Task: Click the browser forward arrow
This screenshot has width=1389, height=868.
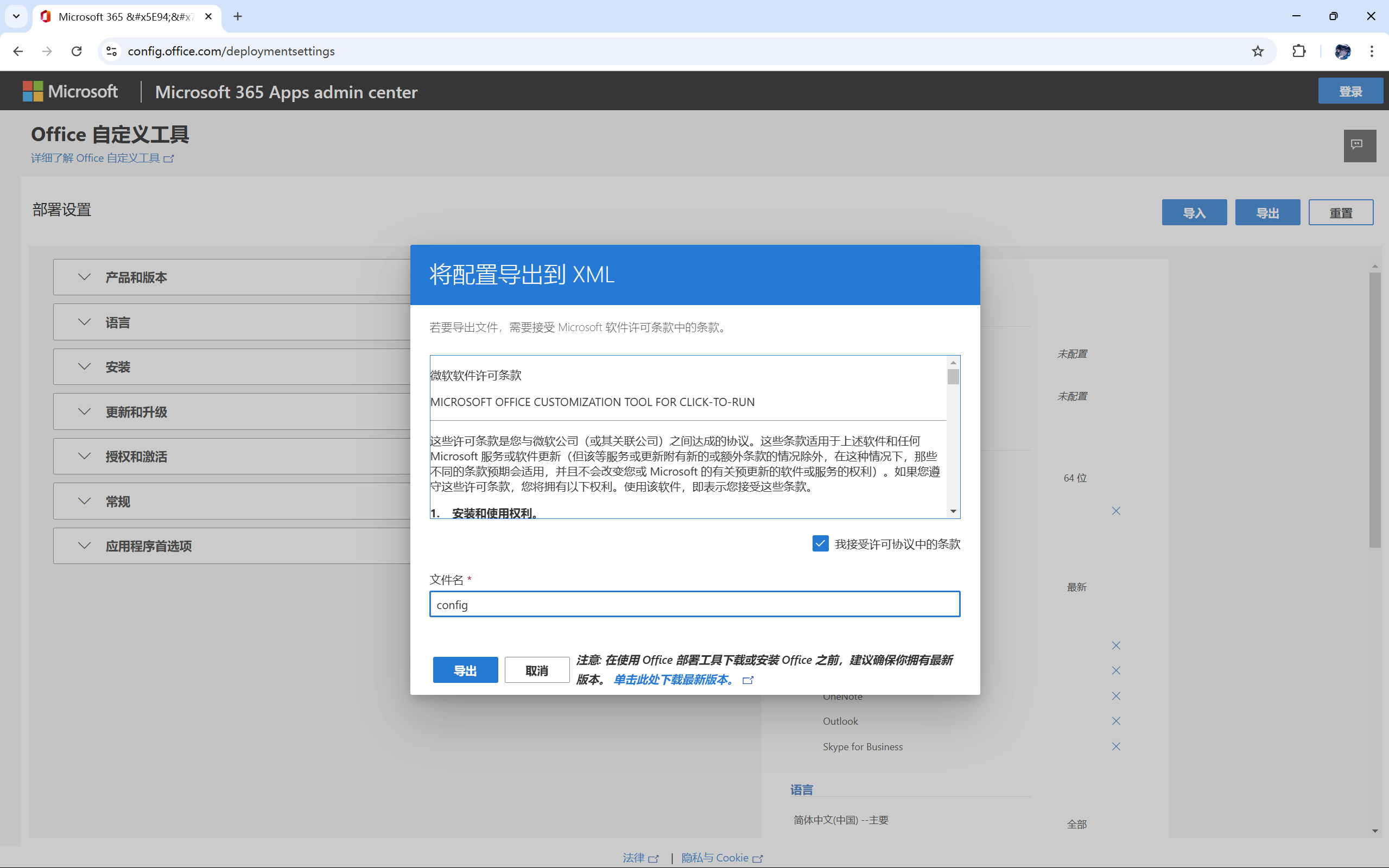Action: [47, 51]
